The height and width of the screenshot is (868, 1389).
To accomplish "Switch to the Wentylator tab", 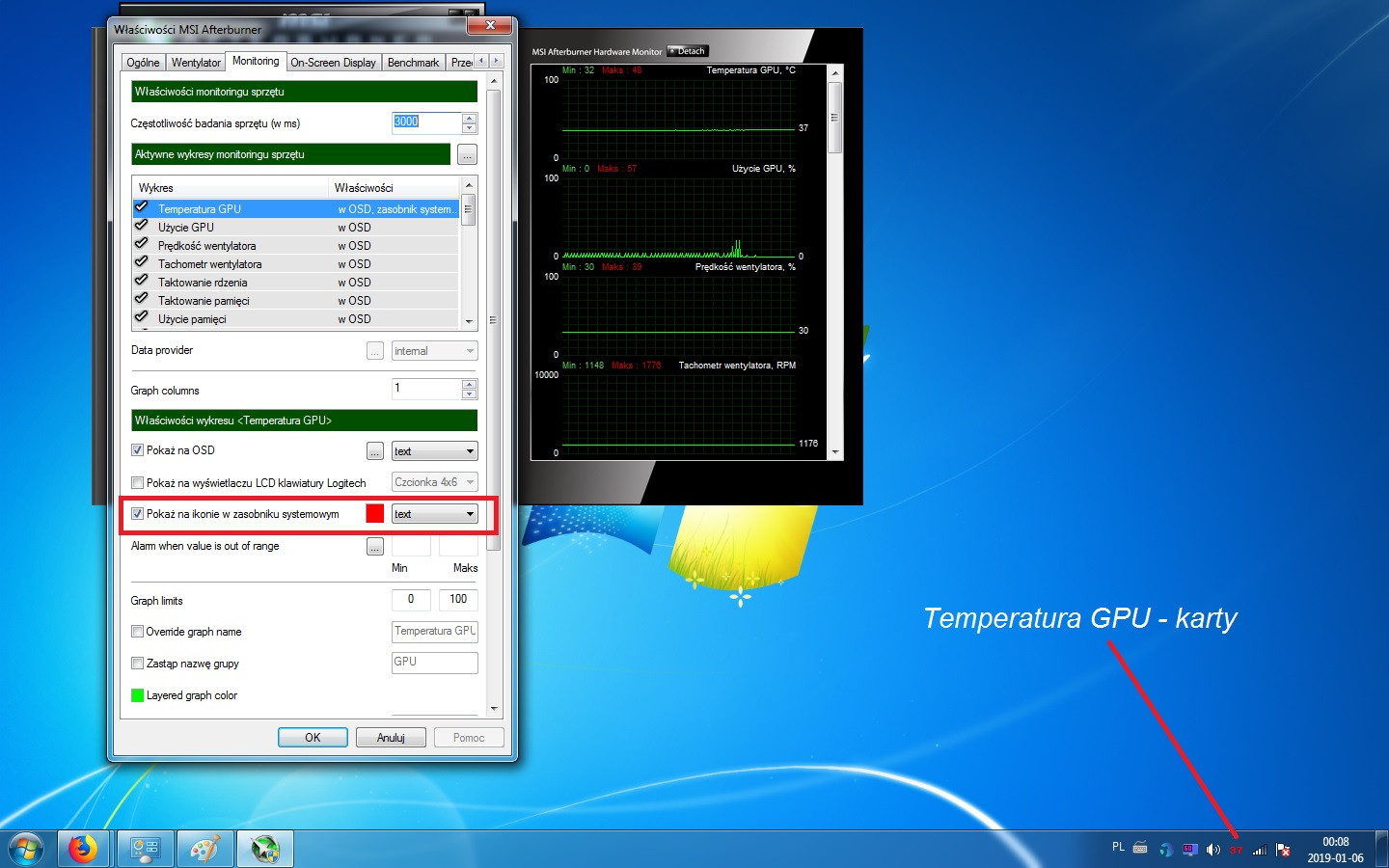I will pyautogui.click(x=196, y=63).
